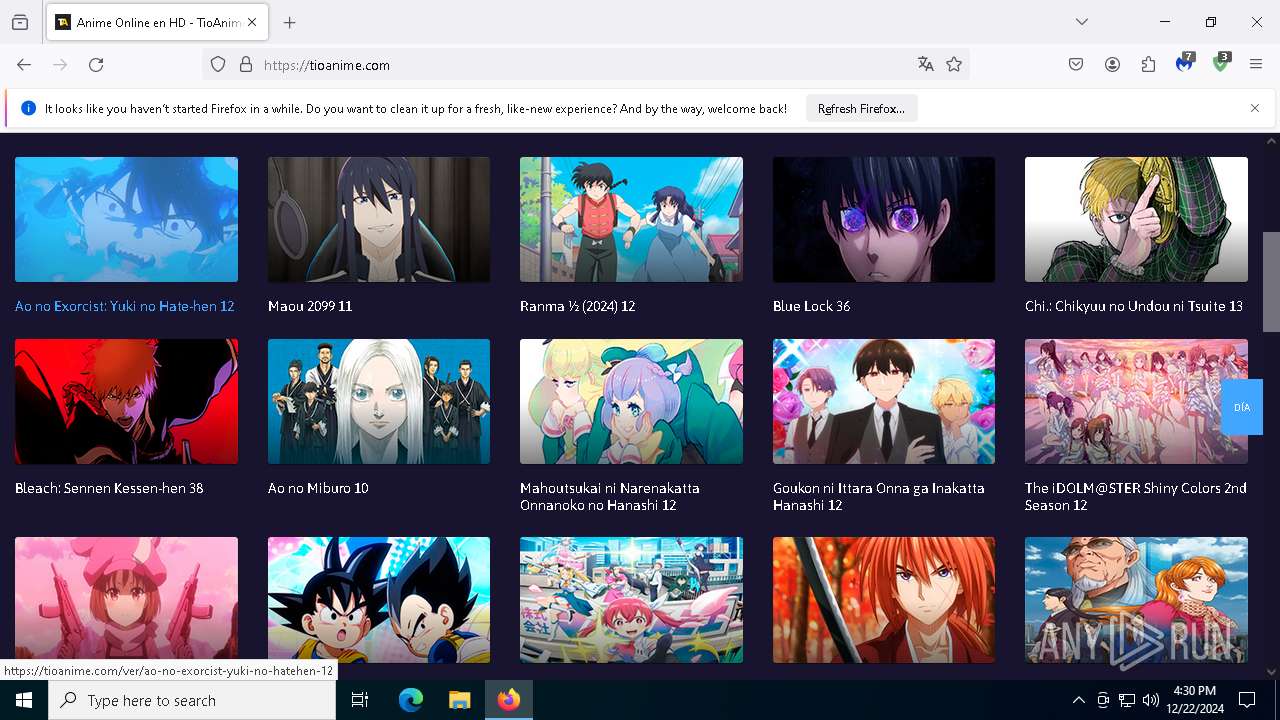
Task: Open the Extensions puzzle icon
Action: 1148,65
